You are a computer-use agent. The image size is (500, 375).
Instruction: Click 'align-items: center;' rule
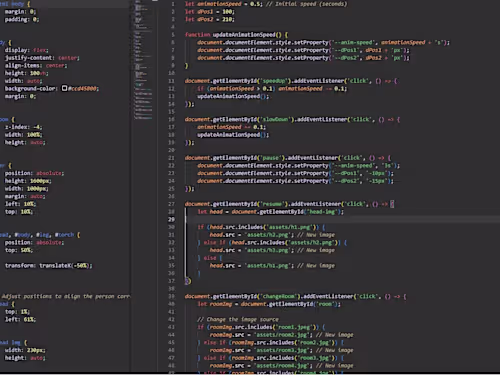pyautogui.click(x=36, y=65)
